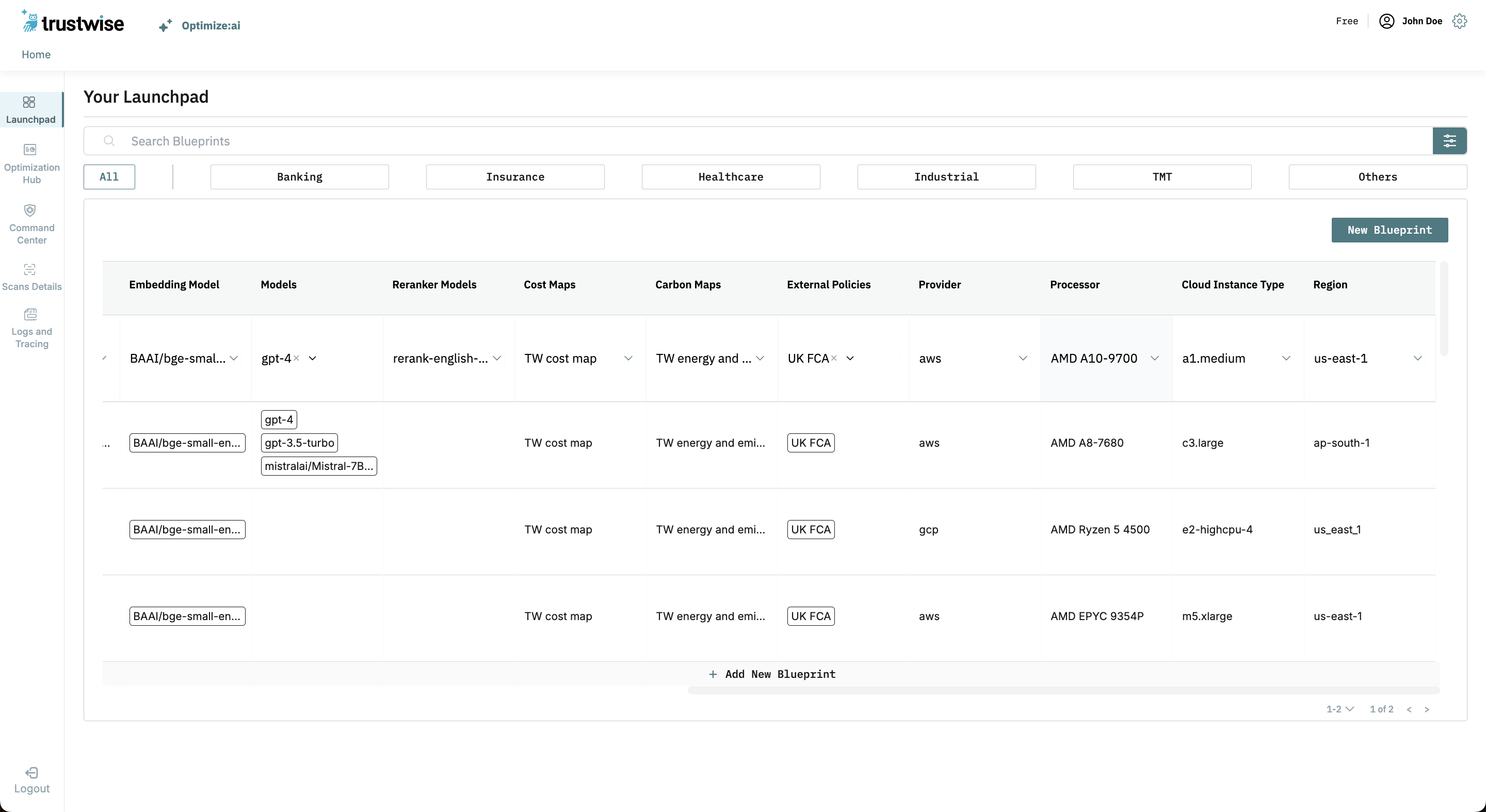Select the Banking category tab
The image size is (1486, 812).
pos(299,177)
